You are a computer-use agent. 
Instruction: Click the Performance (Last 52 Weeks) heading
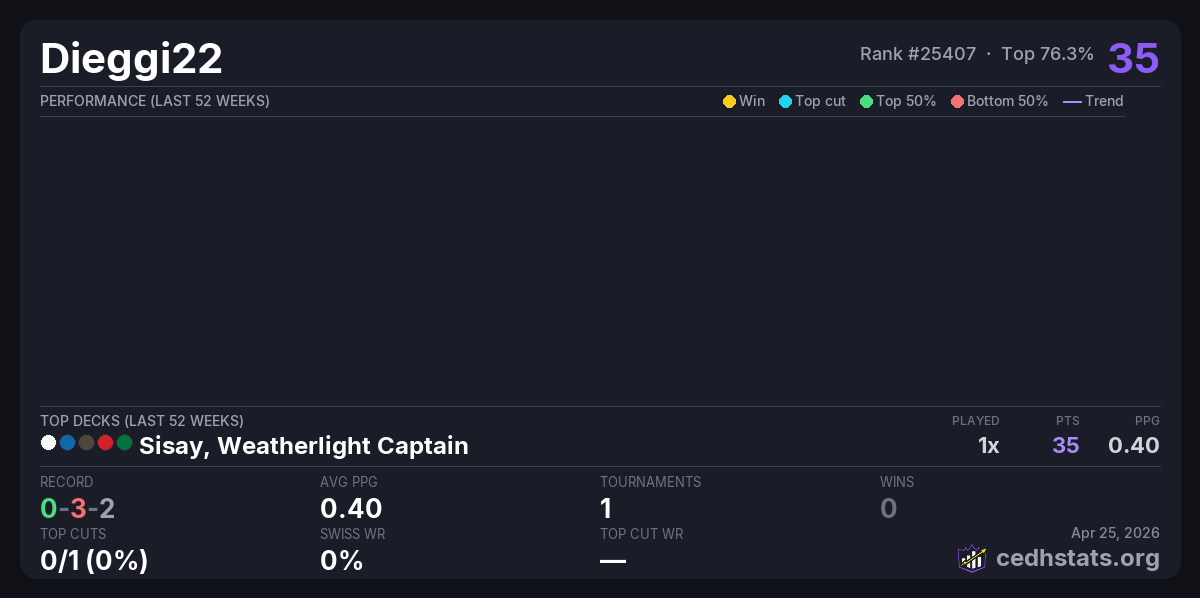click(154, 101)
